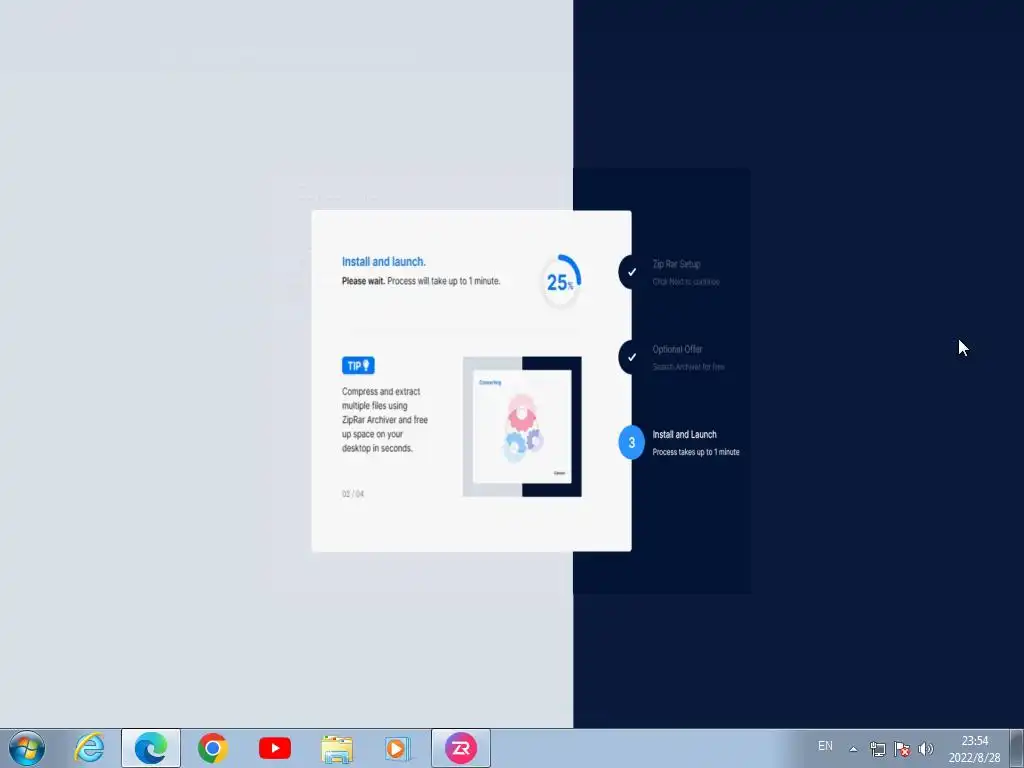Viewport: 1024px width, 768px height.
Task: Open Internet Explorer from the taskbar
Action: 89,748
